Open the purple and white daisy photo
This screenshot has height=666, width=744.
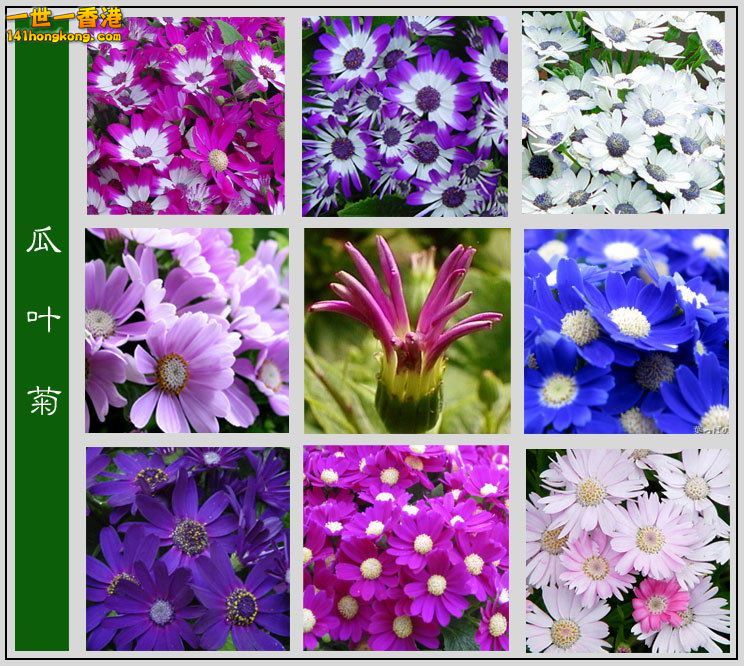[405, 115]
